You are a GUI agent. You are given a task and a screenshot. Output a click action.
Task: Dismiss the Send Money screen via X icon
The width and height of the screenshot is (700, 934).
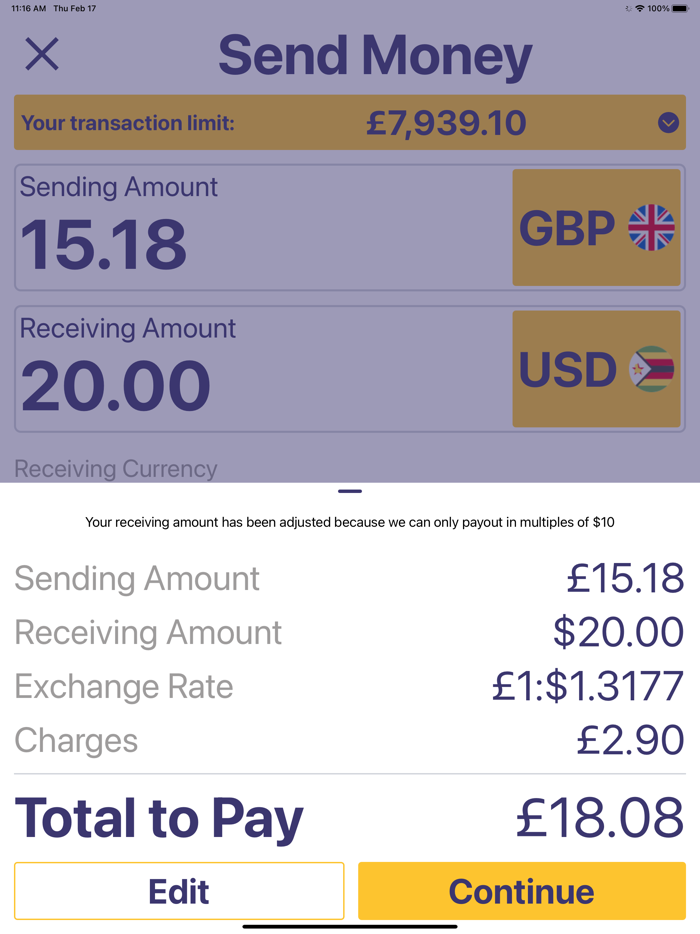coord(41,55)
